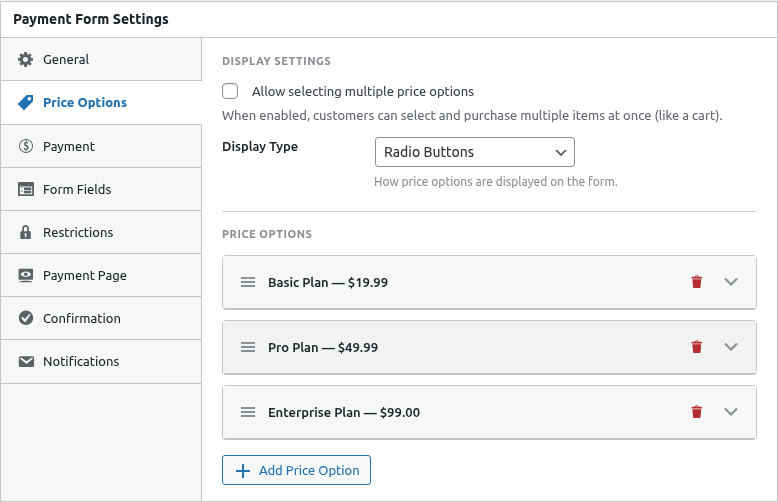Click the 'Basic Plan — $19.99' title
Image resolution: width=778 pixels, height=502 pixels.
click(328, 282)
